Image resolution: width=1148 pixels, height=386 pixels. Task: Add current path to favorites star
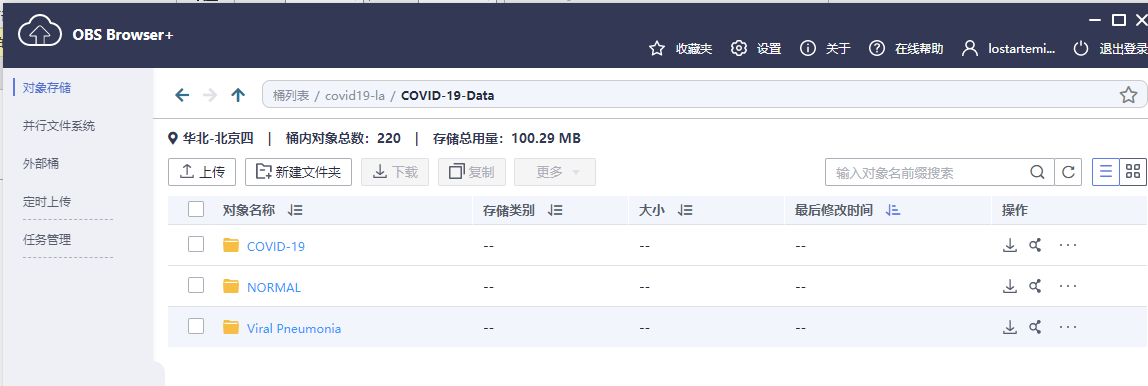pyautogui.click(x=1128, y=95)
